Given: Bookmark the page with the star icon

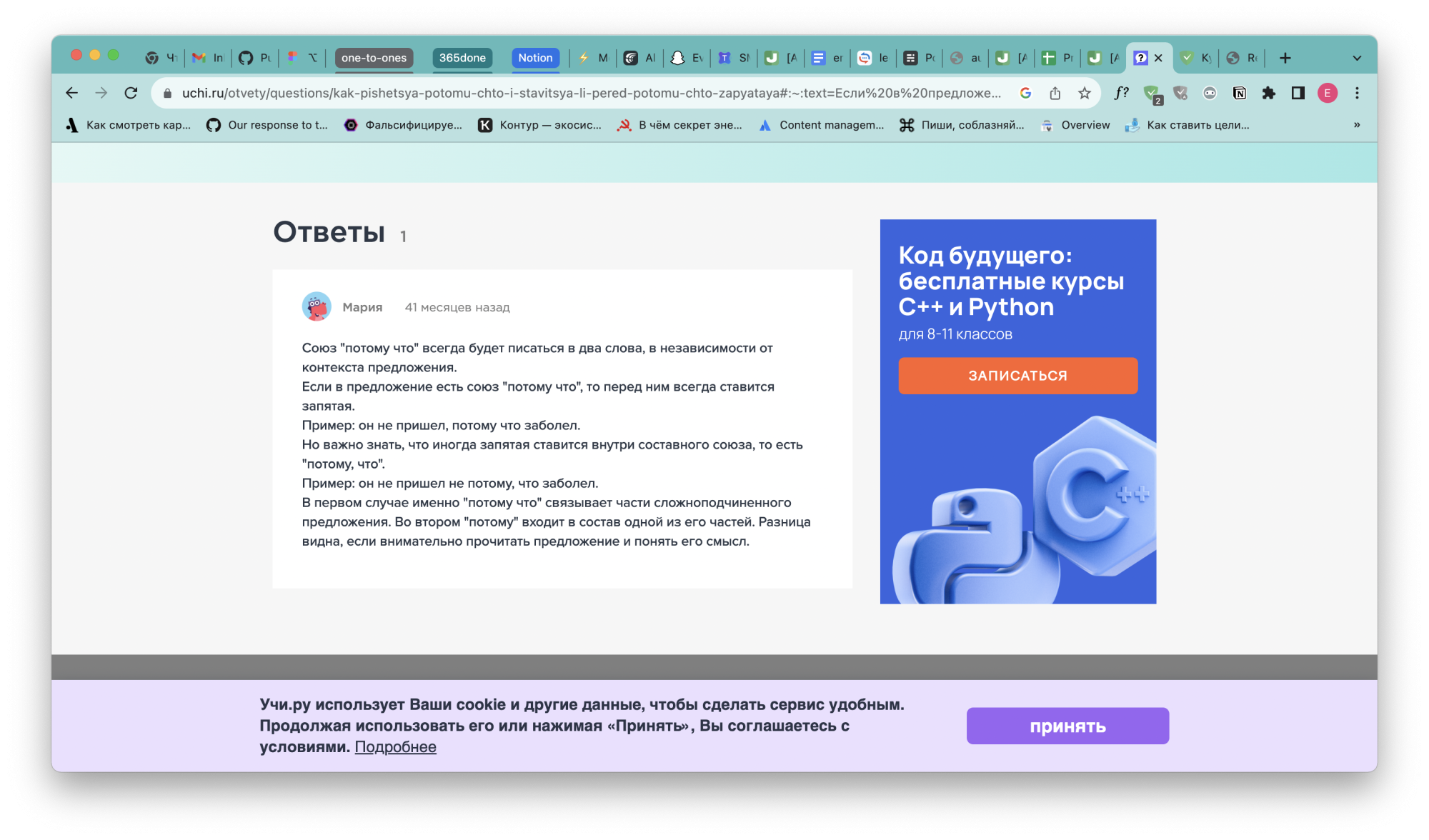Looking at the screenshot, I should click(1084, 93).
